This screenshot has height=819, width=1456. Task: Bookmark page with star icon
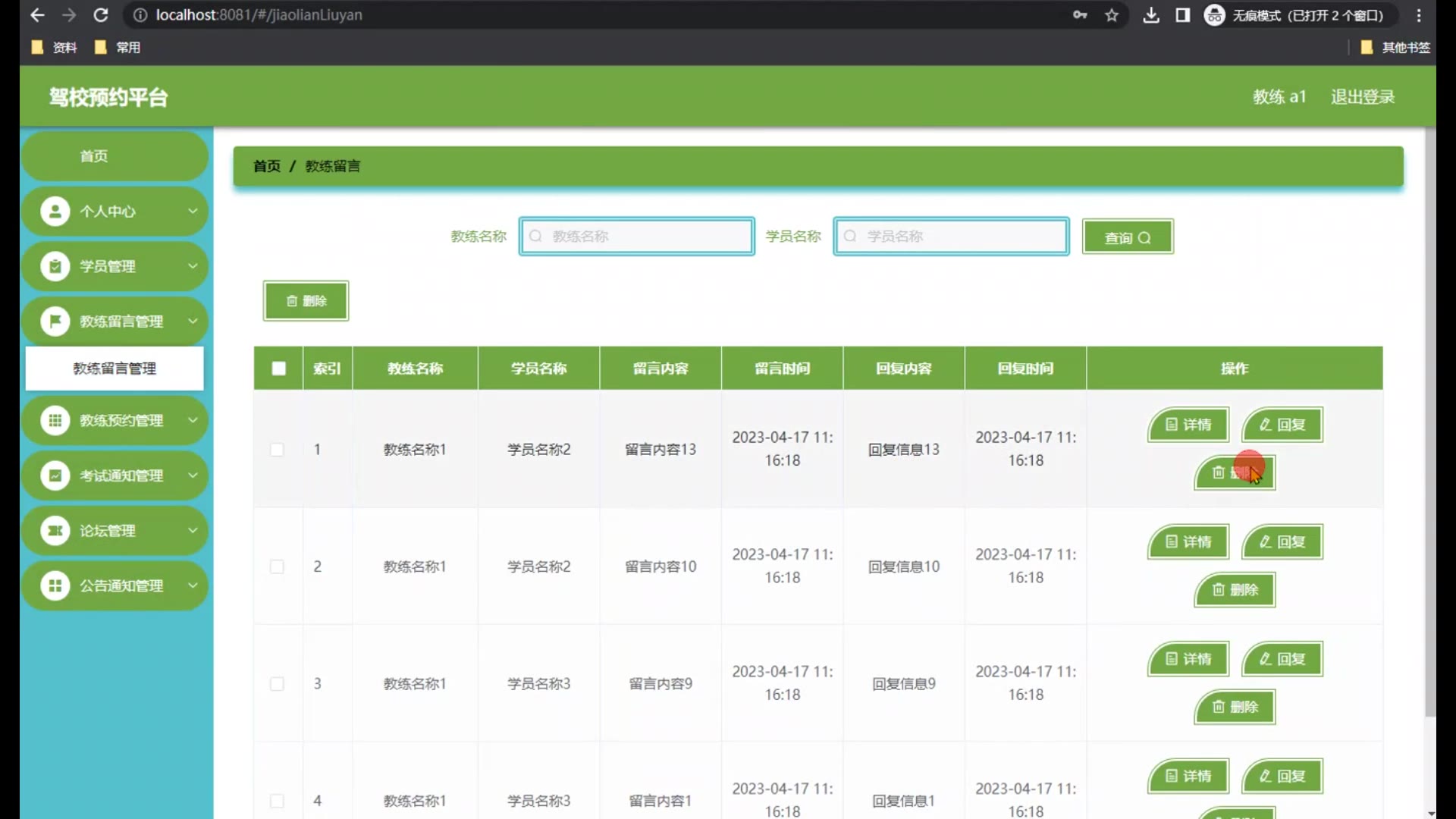(1112, 15)
